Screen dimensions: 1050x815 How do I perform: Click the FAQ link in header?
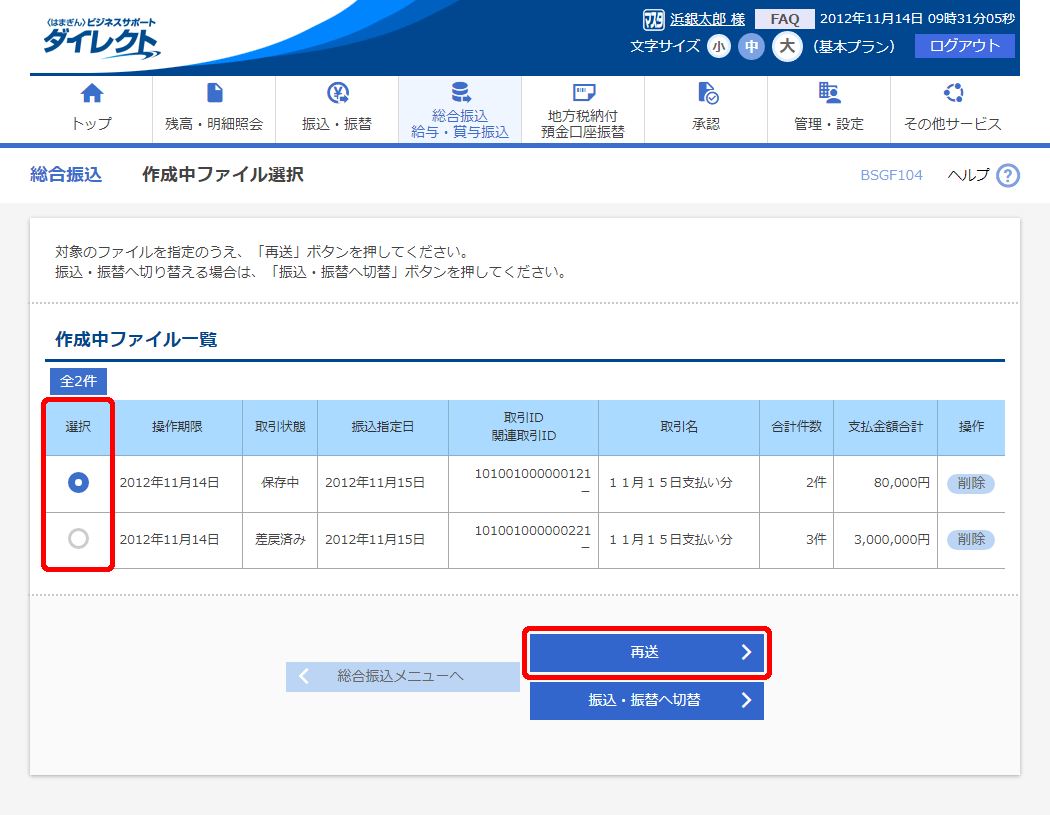click(783, 19)
